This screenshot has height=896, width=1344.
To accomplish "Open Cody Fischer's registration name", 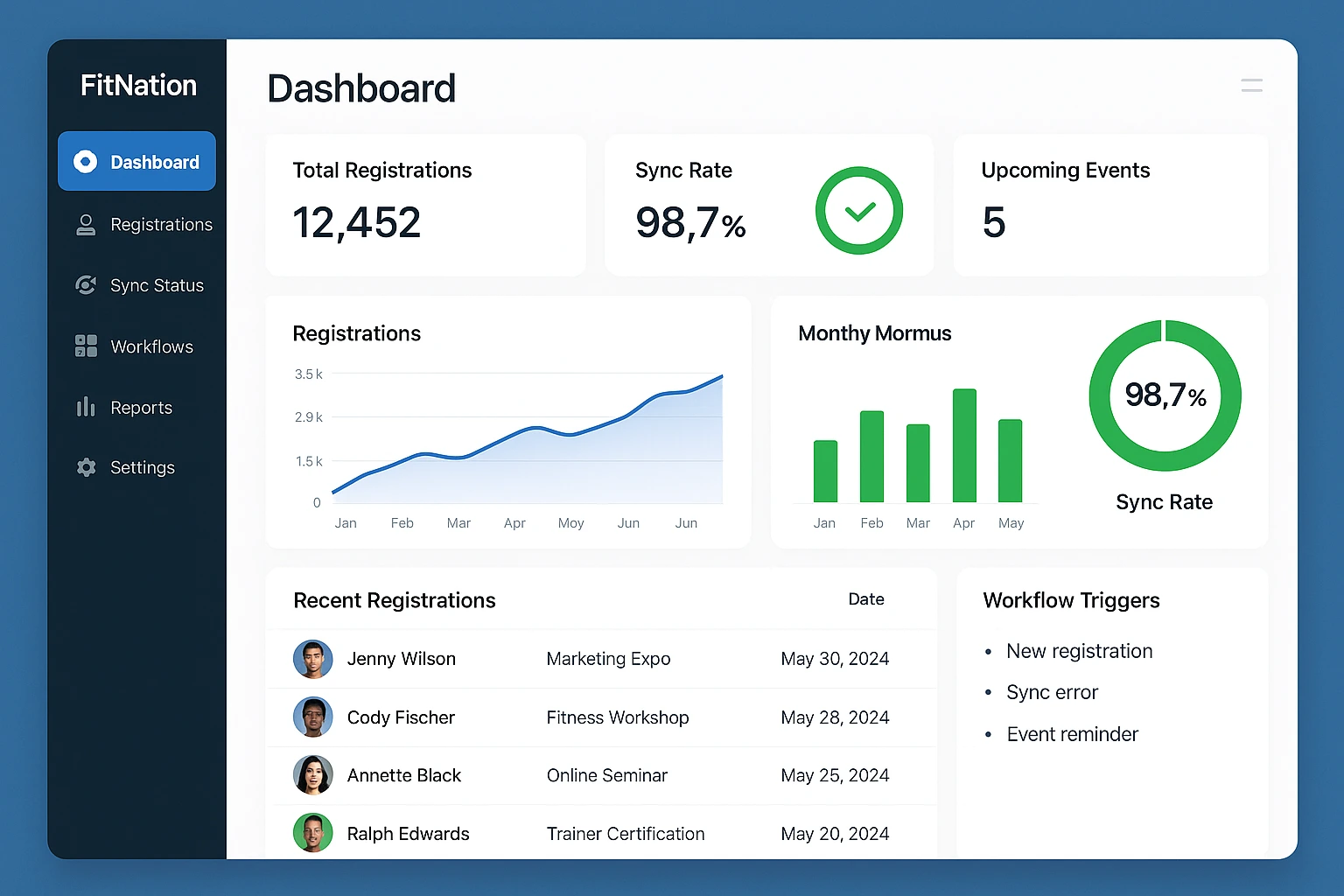I will (401, 717).
